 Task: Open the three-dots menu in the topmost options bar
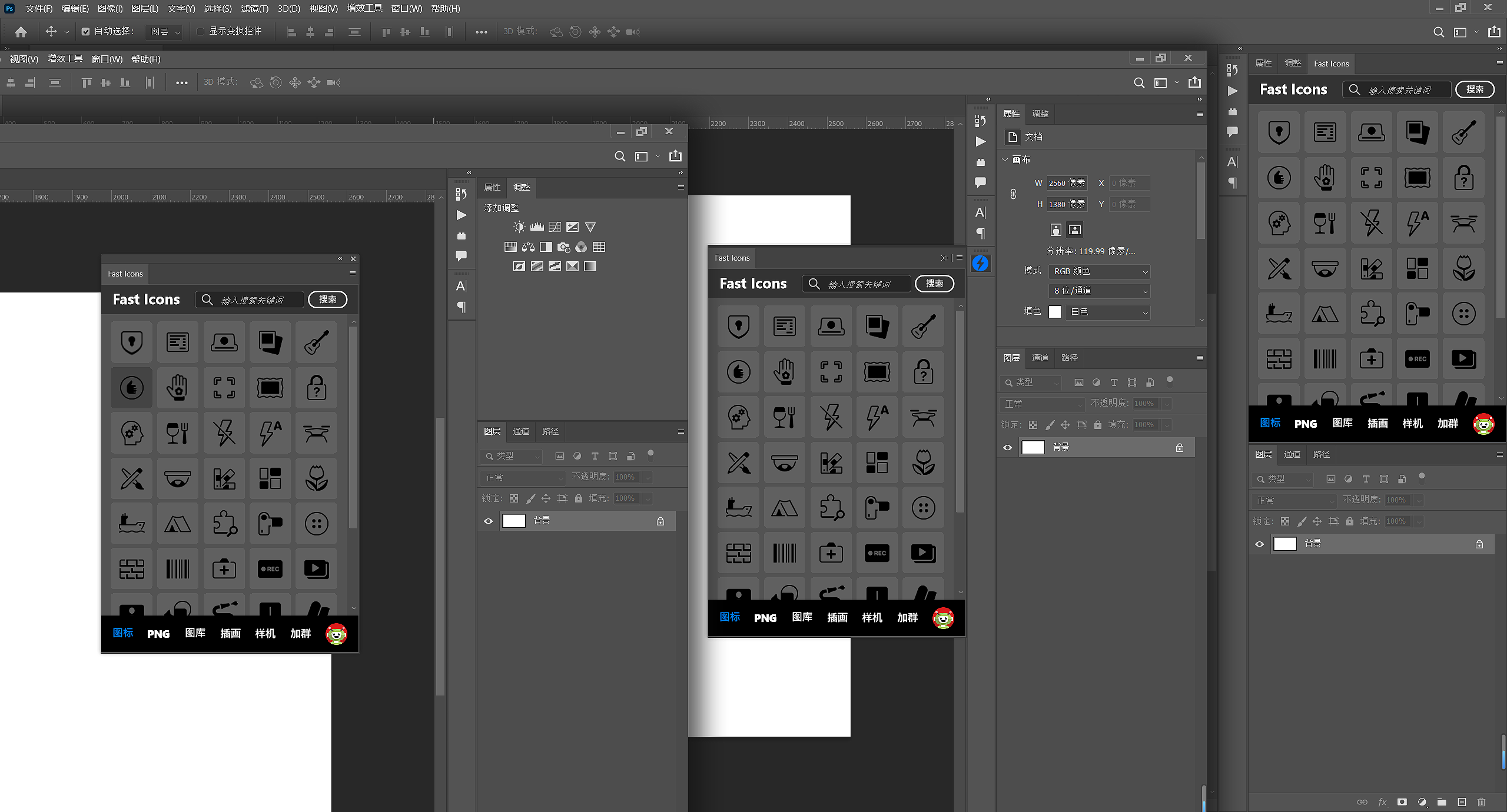tap(481, 32)
